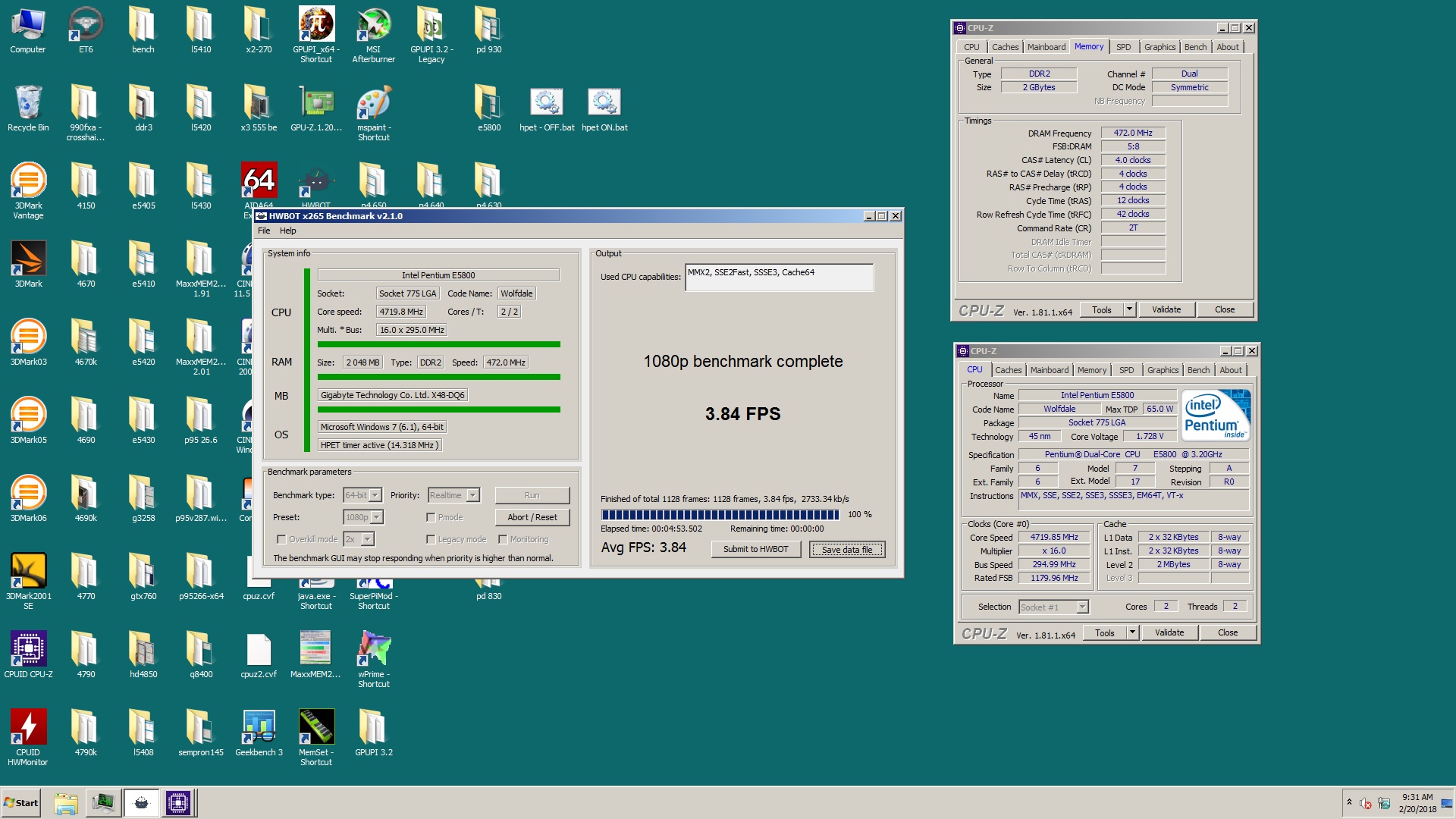Click the Run benchmark button
This screenshot has width=1456, height=819.
click(532, 495)
